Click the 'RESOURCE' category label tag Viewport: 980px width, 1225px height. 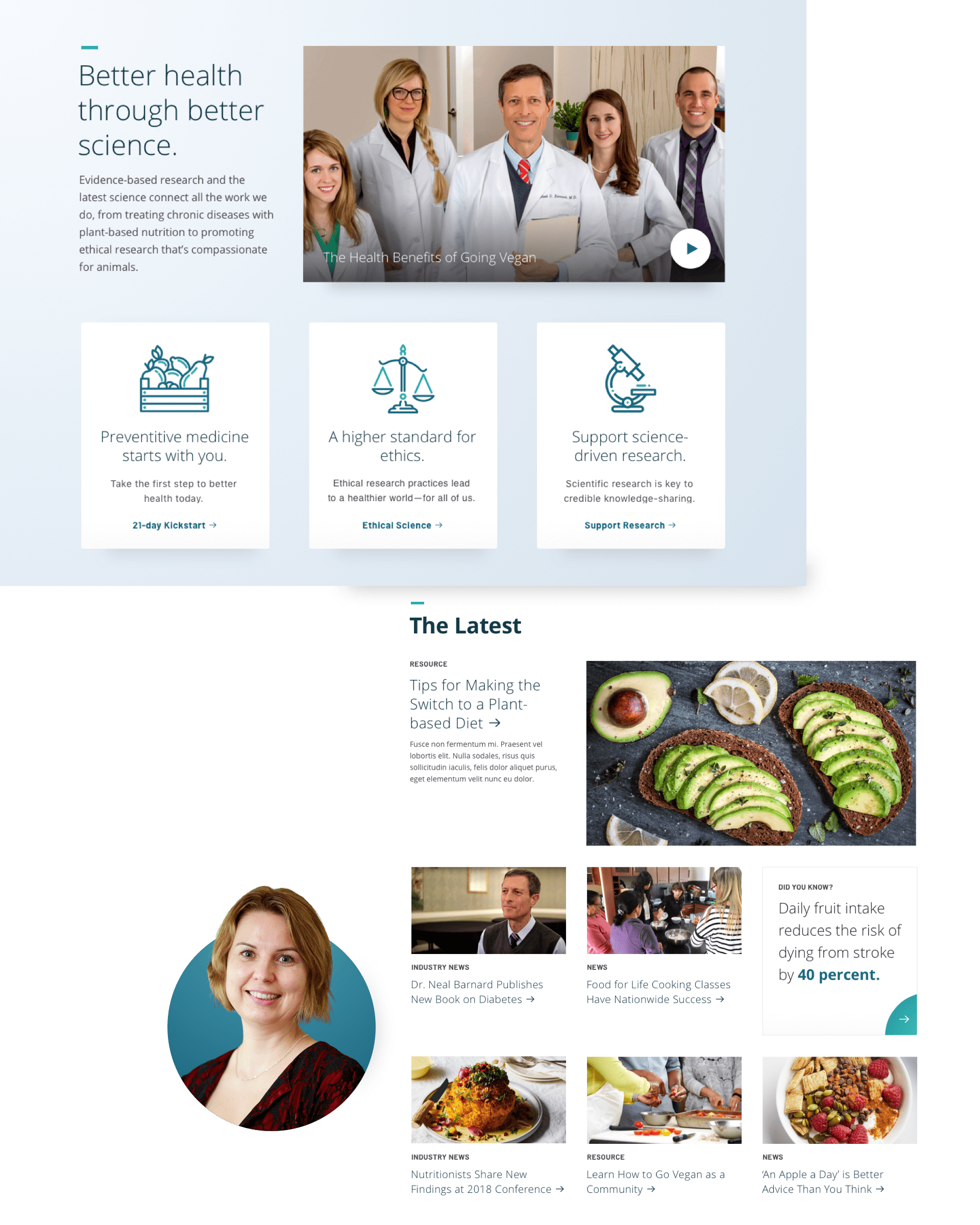point(428,663)
